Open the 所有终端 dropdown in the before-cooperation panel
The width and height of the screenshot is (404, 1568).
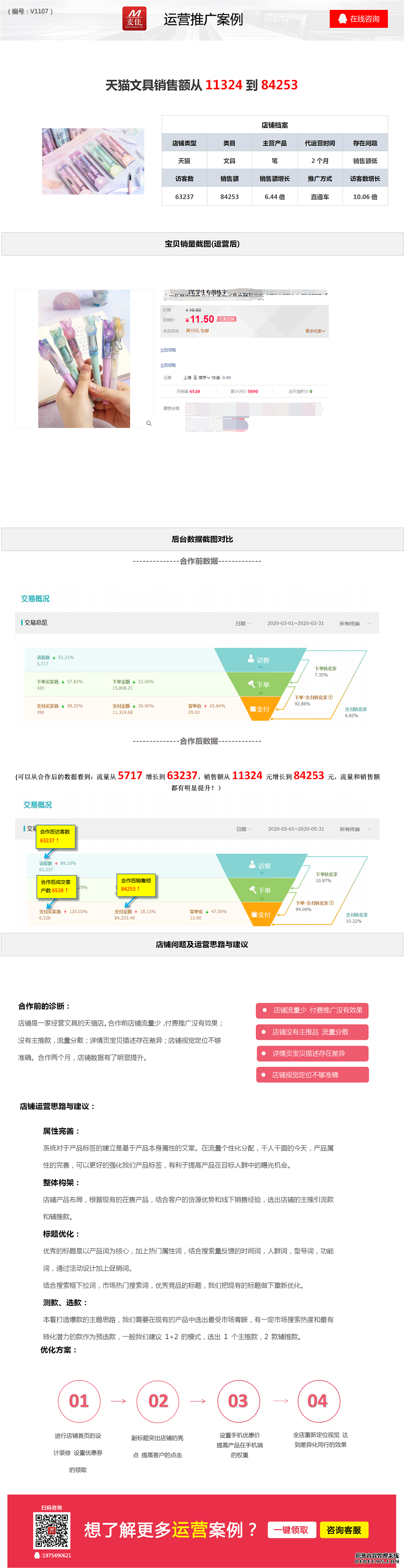point(355,623)
